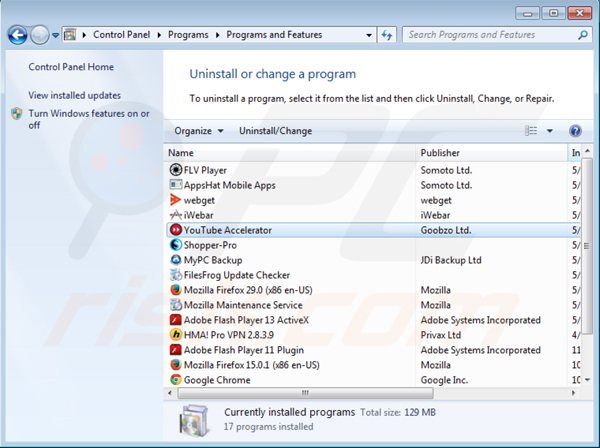Click the HMA! Pro VPN icon

[176, 335]
